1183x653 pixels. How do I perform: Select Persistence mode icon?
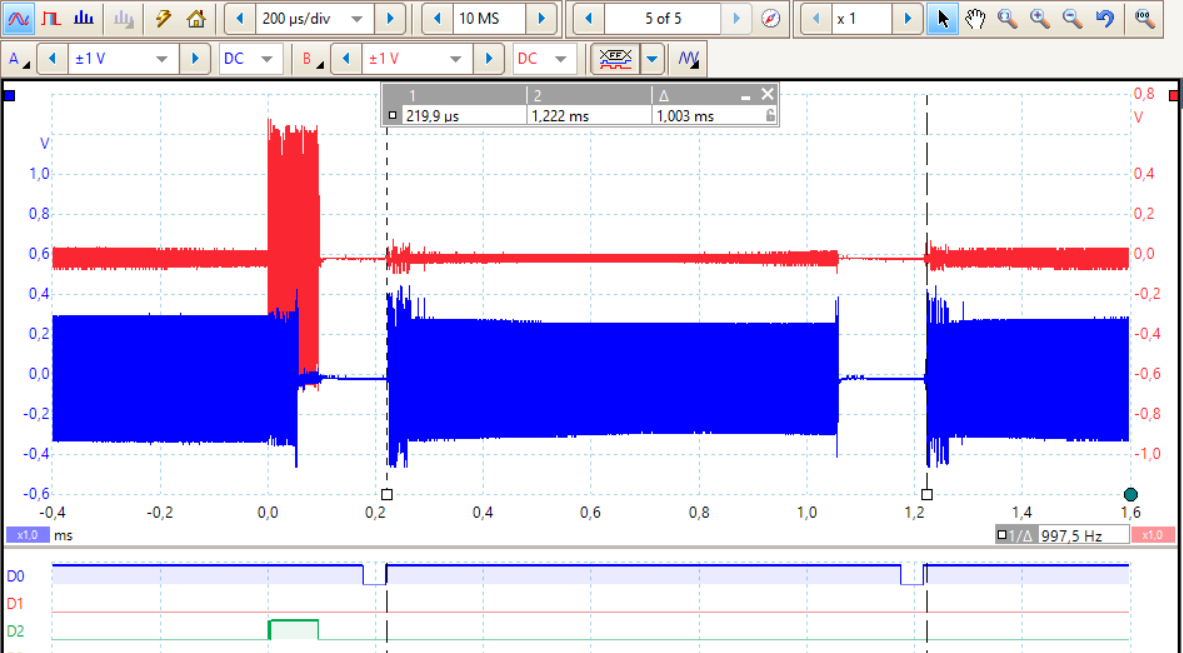(52, 18)
